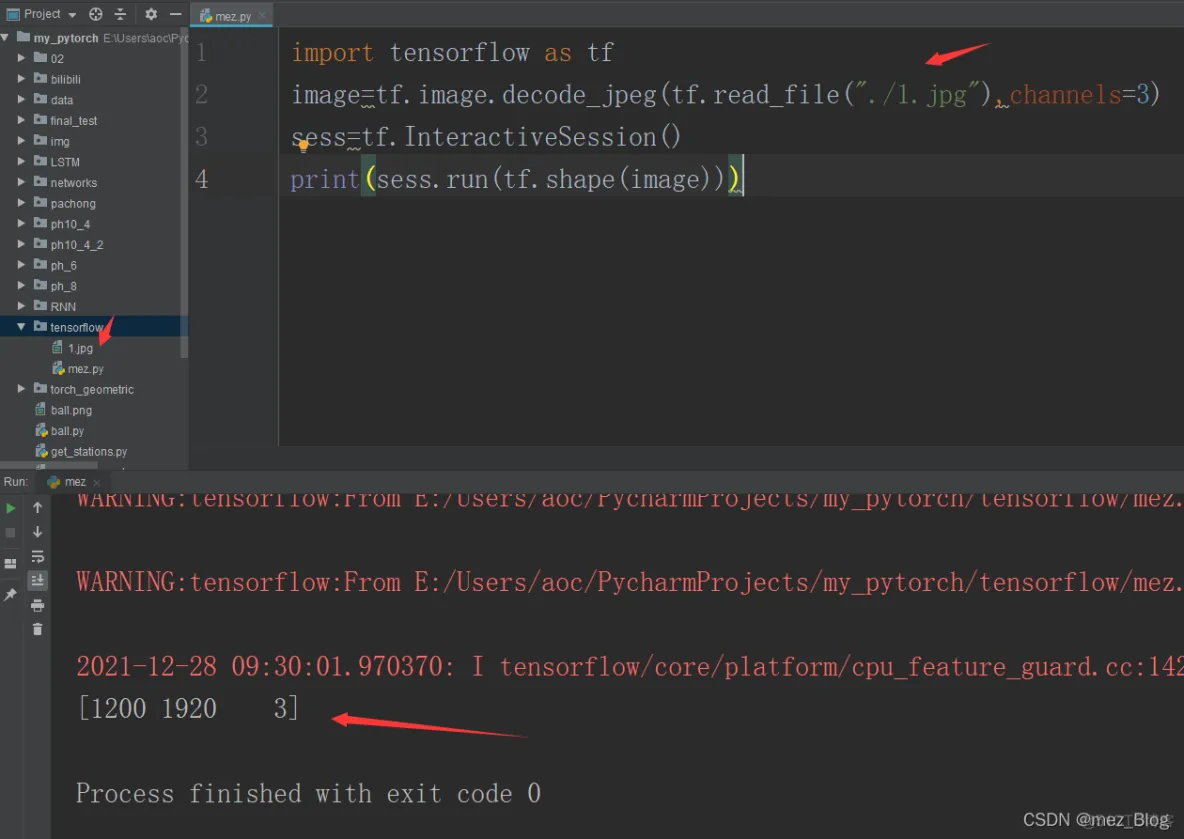Expand the networks folder
The image size is (1184, 839).
(21, 182)
